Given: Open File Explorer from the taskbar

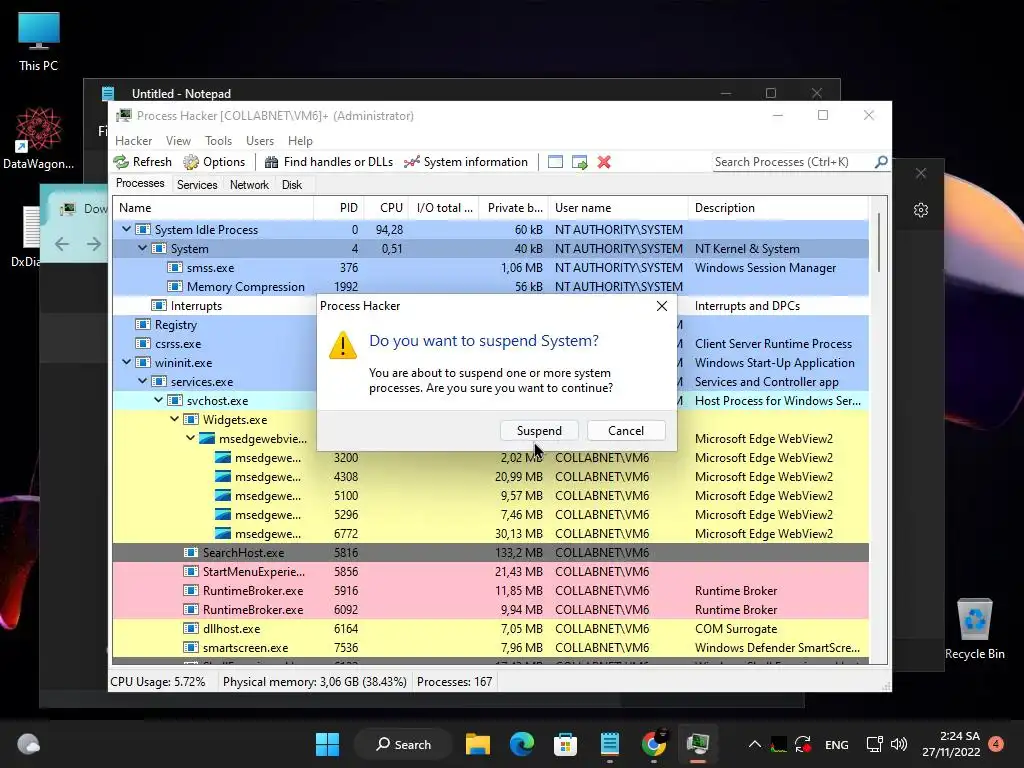Looking at the screenshot, I should point(478,744).
